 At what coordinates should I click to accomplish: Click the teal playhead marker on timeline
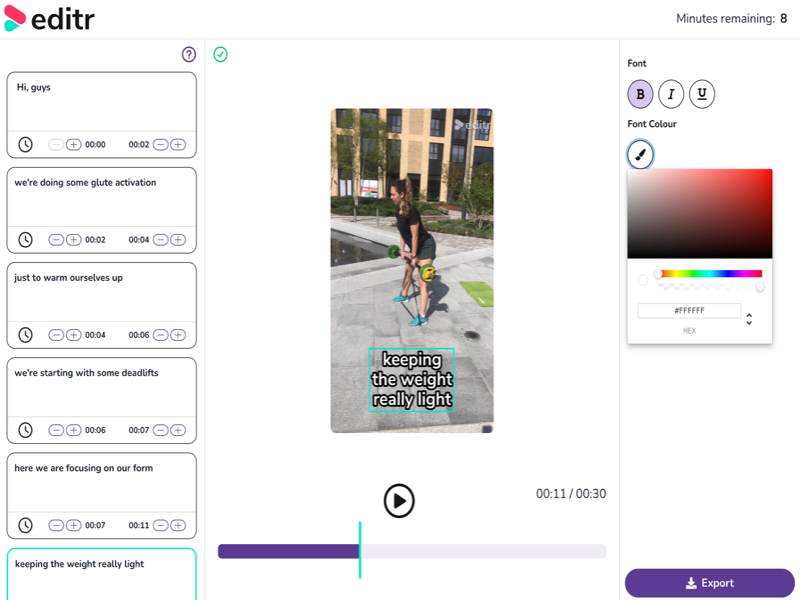click(360, 549)
